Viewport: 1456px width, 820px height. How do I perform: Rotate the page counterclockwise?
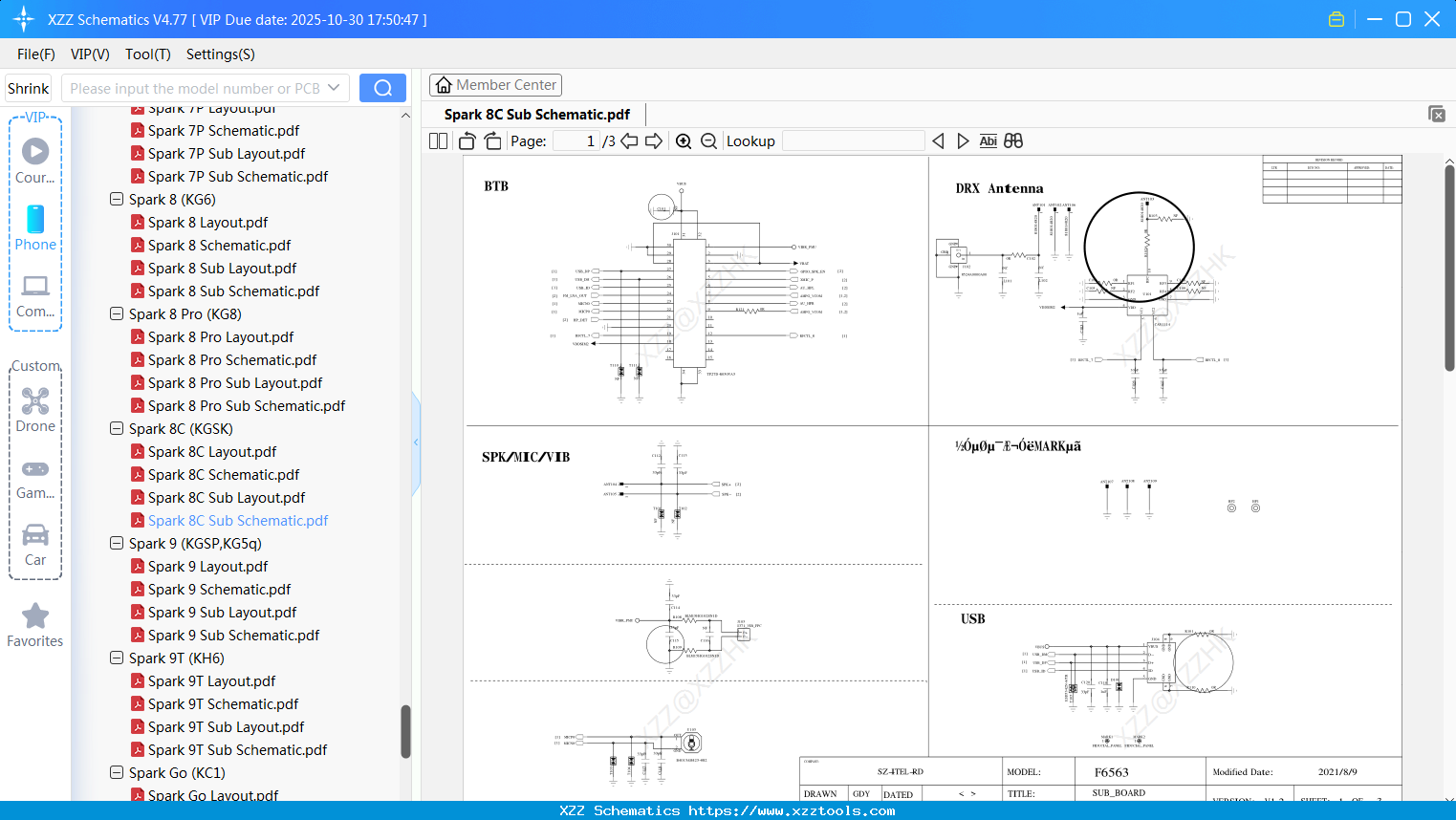[466, 140]
